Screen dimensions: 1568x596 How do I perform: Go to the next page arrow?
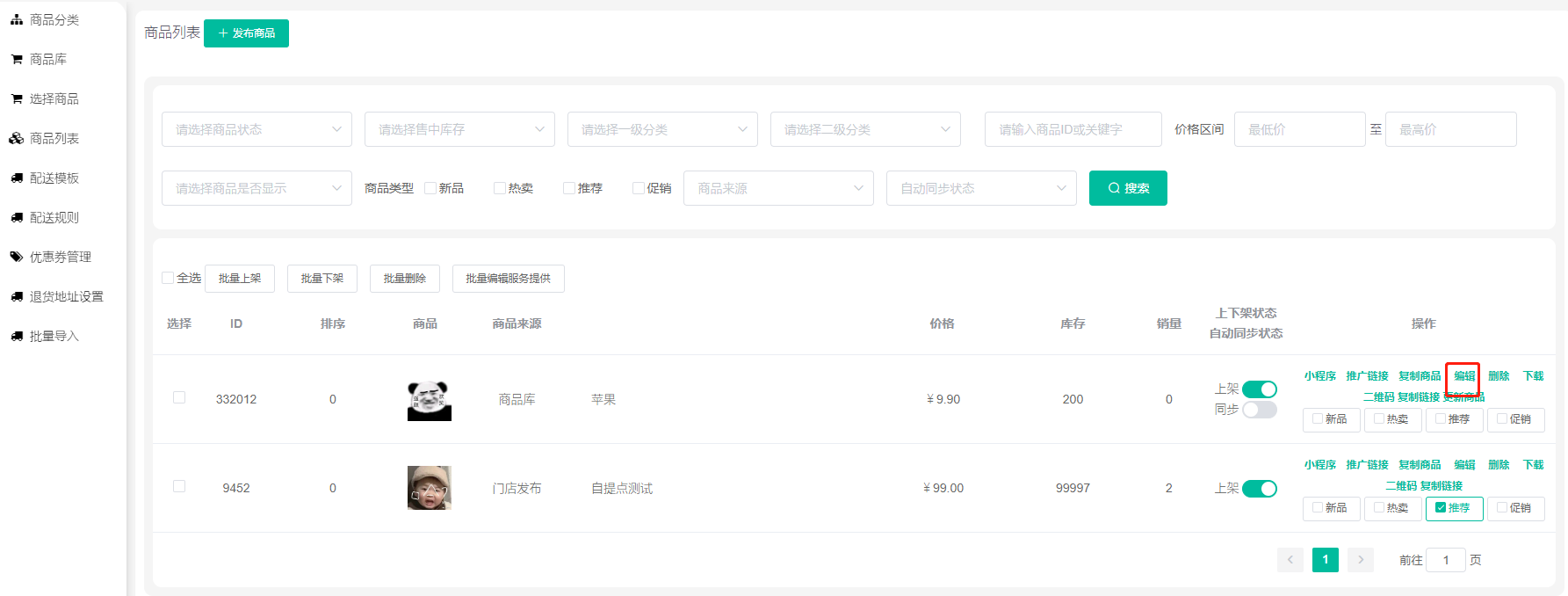point(1360,560)
